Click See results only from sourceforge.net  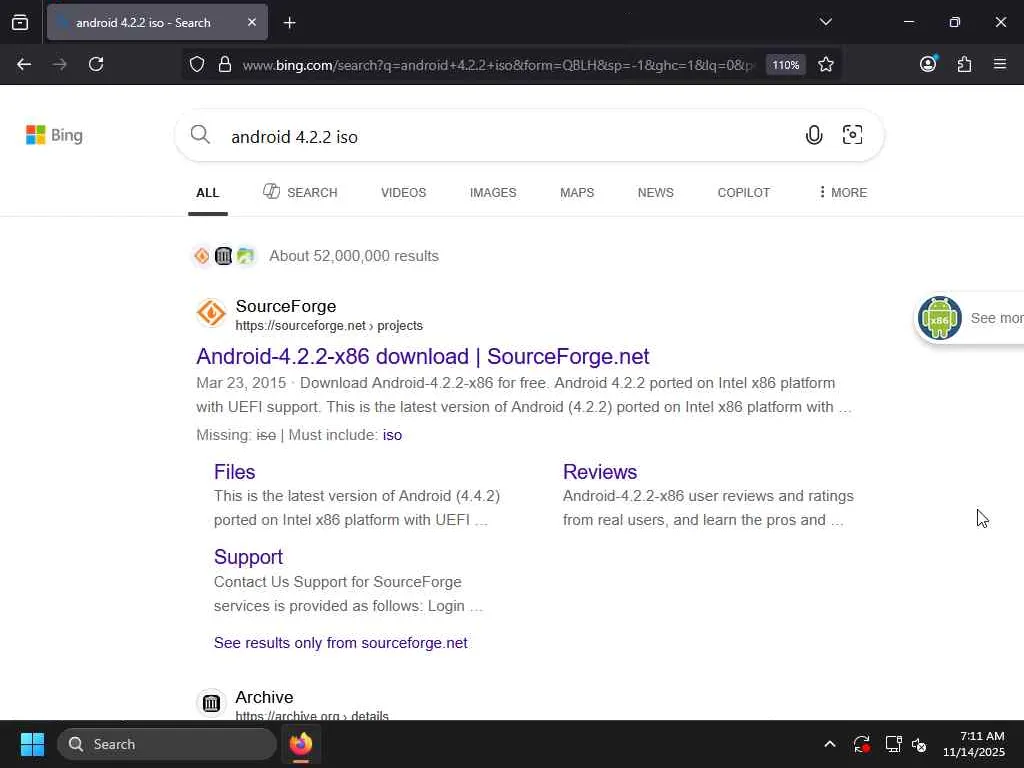pos(340,643)
